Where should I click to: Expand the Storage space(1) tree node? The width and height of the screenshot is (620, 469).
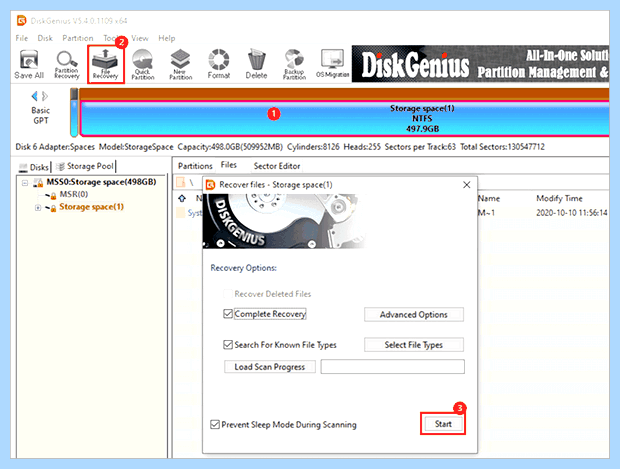point(38,207)
